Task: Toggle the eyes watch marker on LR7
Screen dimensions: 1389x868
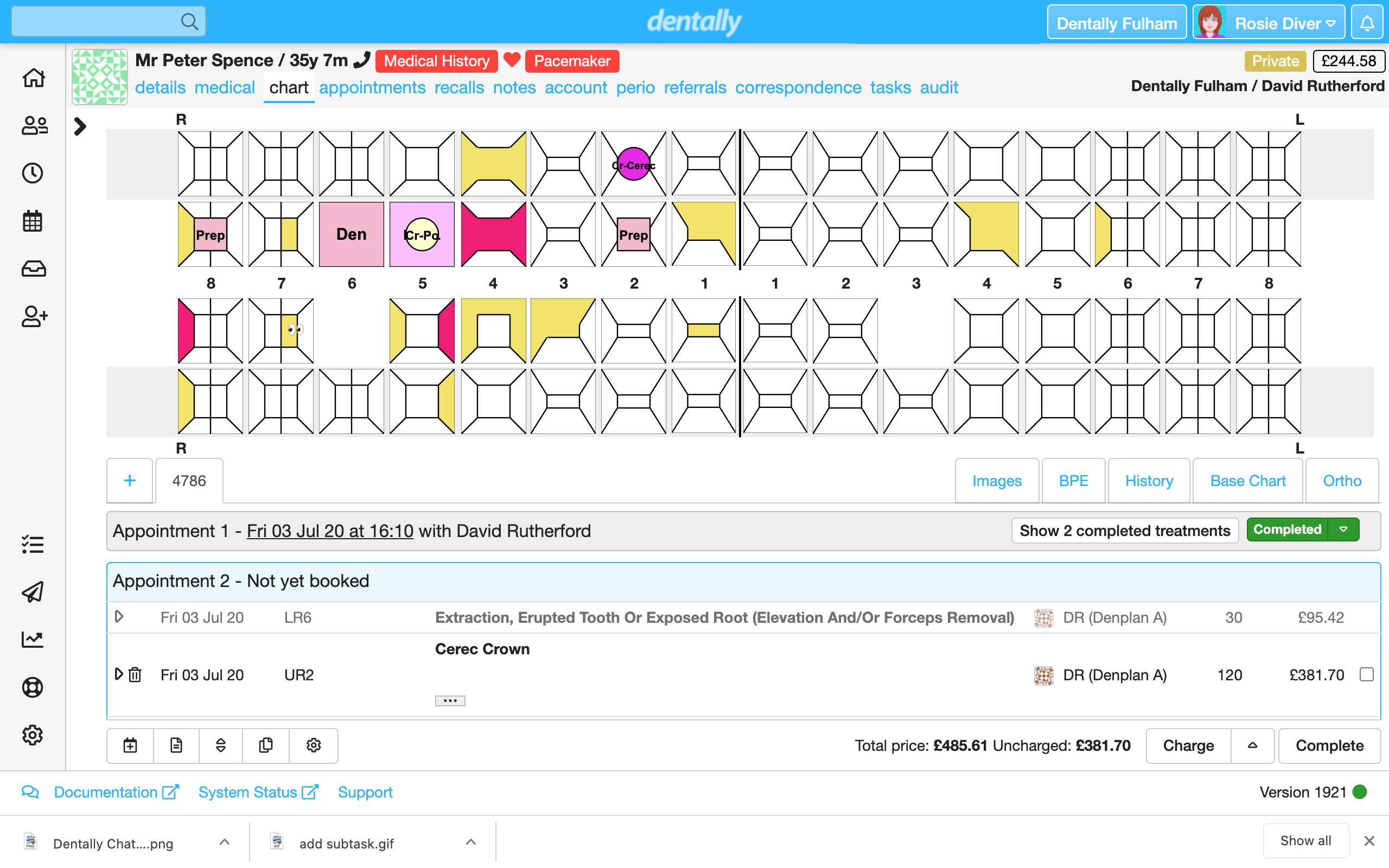Action: pos(295,329)
